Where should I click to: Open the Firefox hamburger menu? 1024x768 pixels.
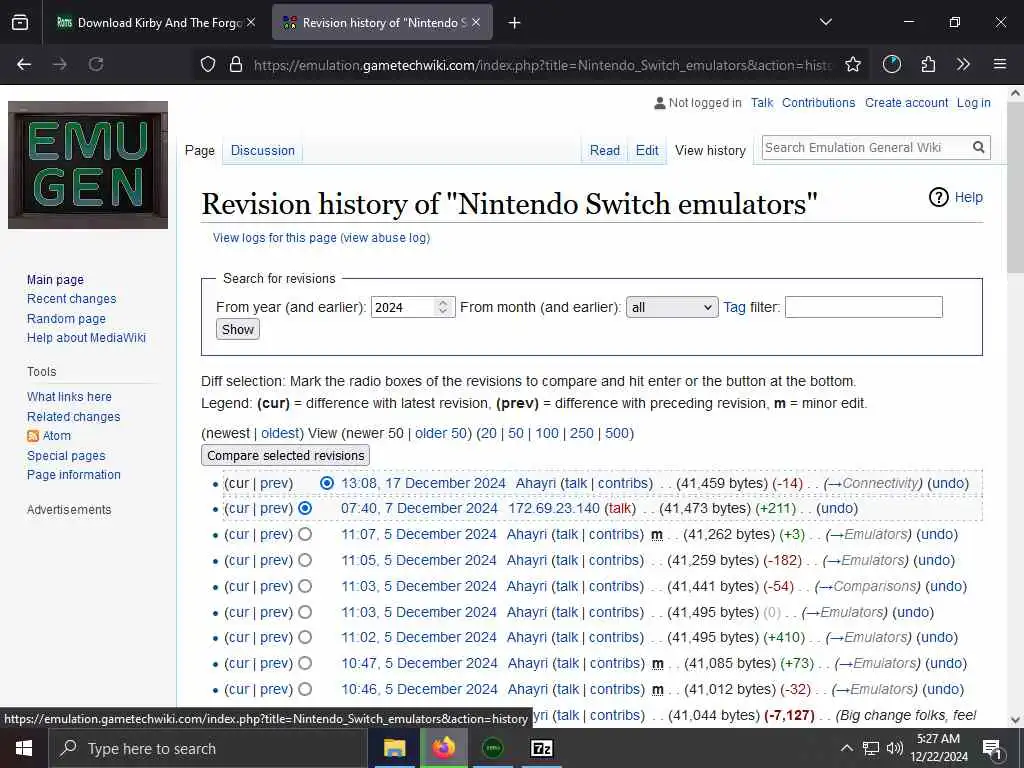(1000, 64)
